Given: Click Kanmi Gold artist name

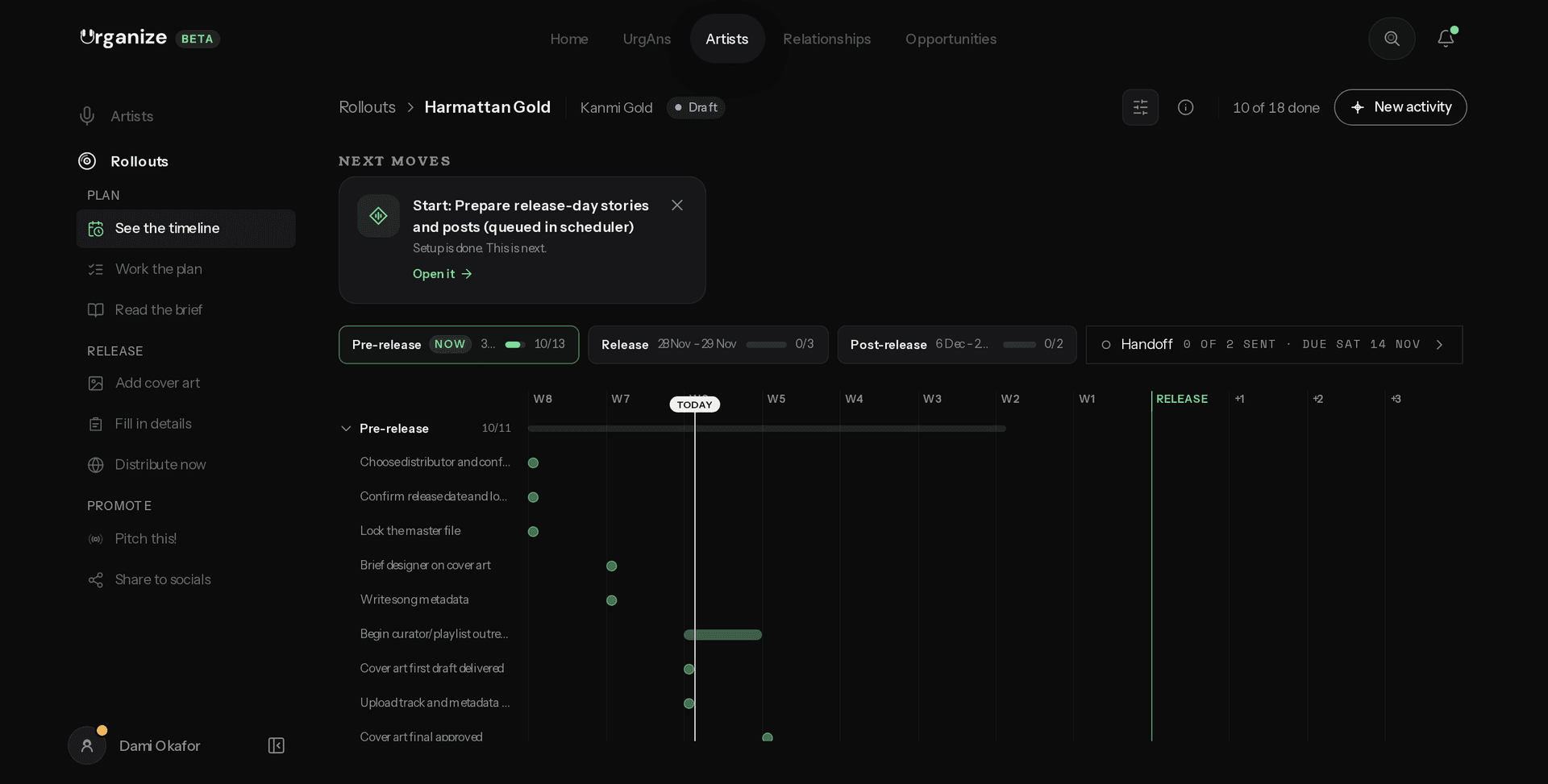Looking at the screenshot, I should (x=616, y=107).
